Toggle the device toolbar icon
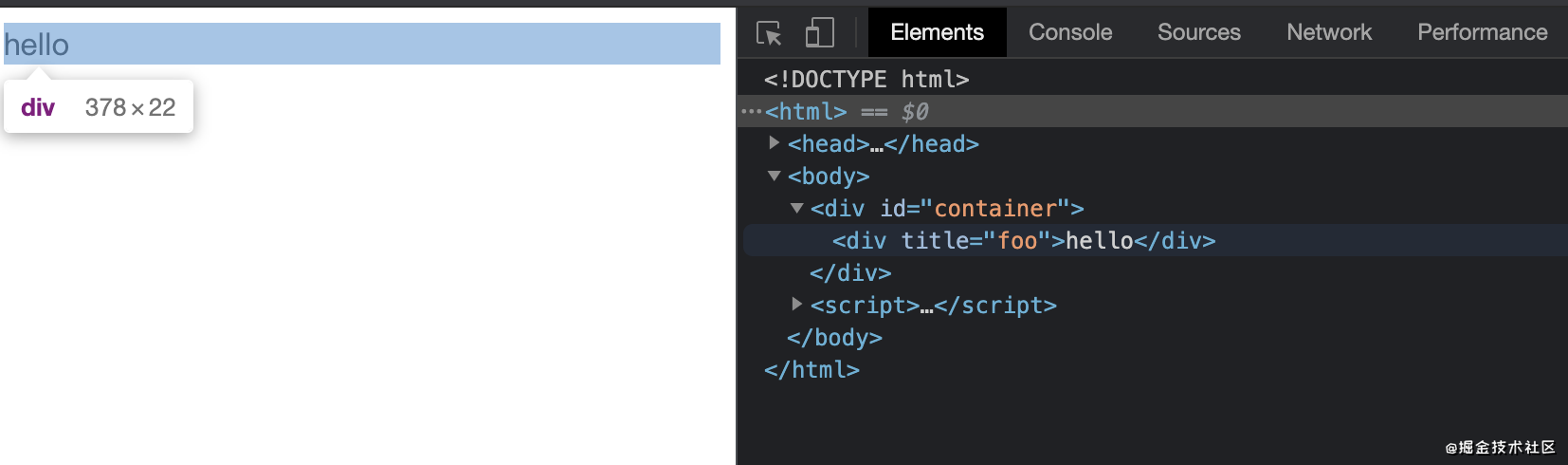Screen dimensions: 1568x465 819,33
